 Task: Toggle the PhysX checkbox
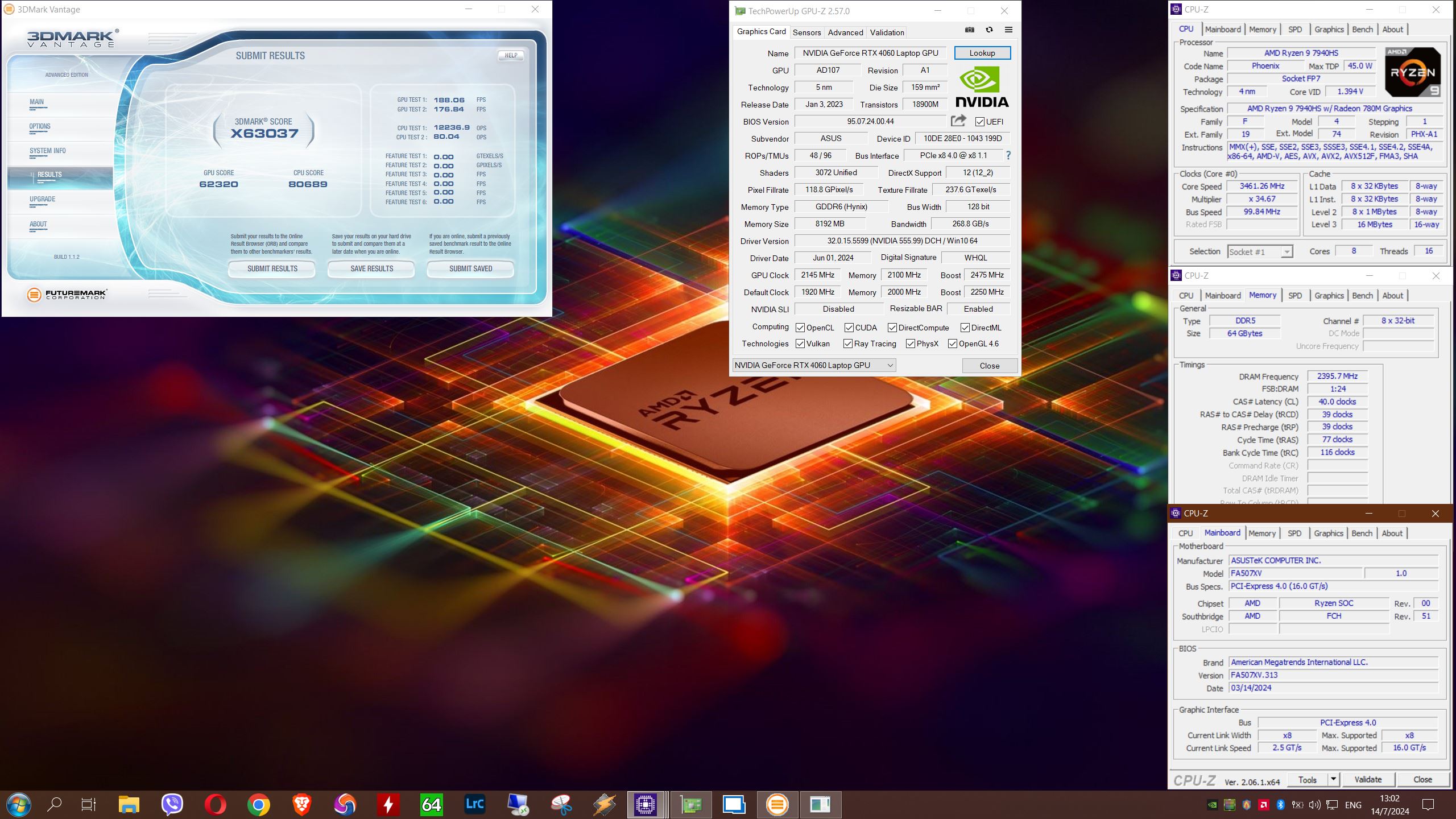(911, 344)
